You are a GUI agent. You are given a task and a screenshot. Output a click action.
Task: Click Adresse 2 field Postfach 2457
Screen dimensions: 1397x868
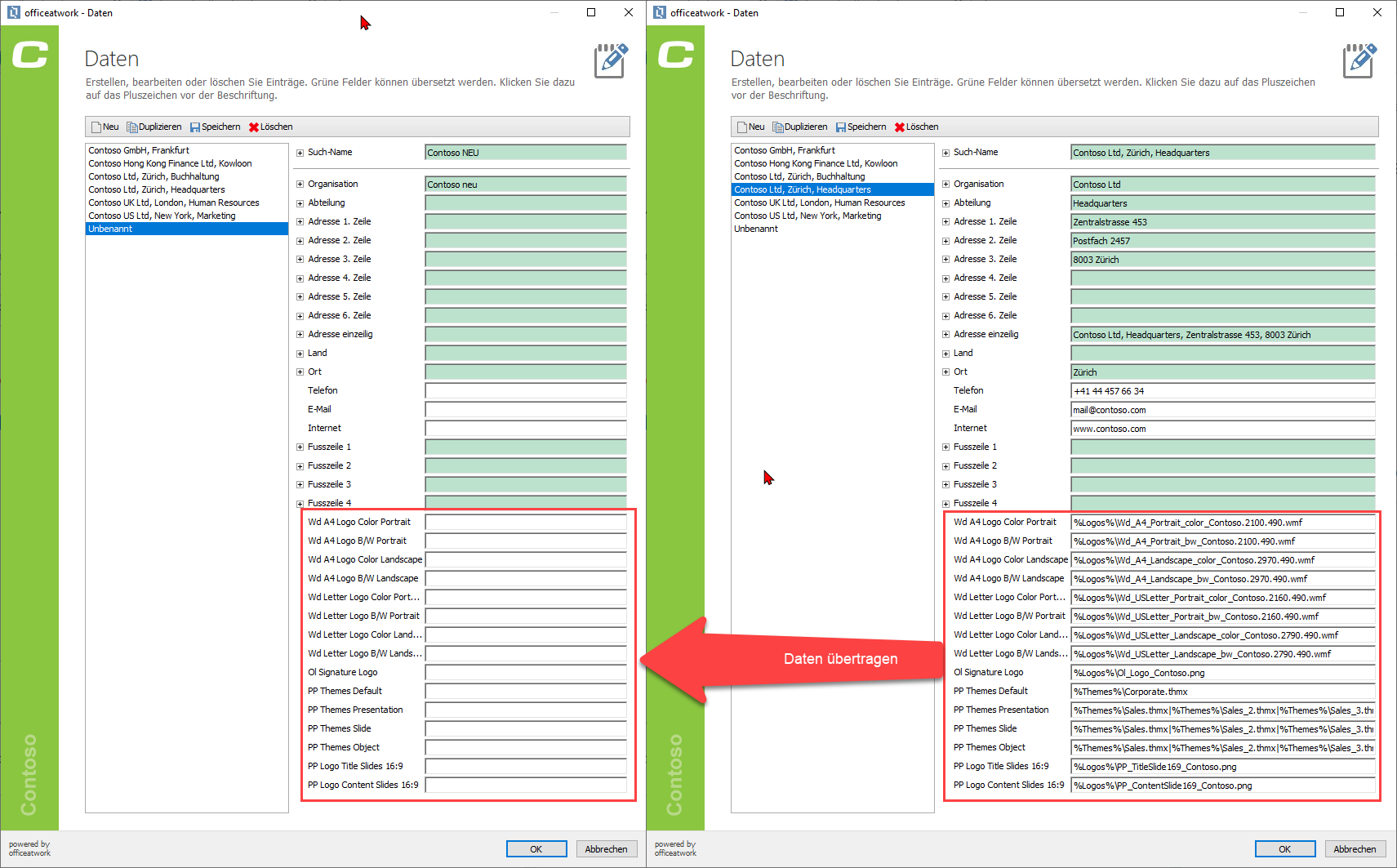(x=1223, y=241)
